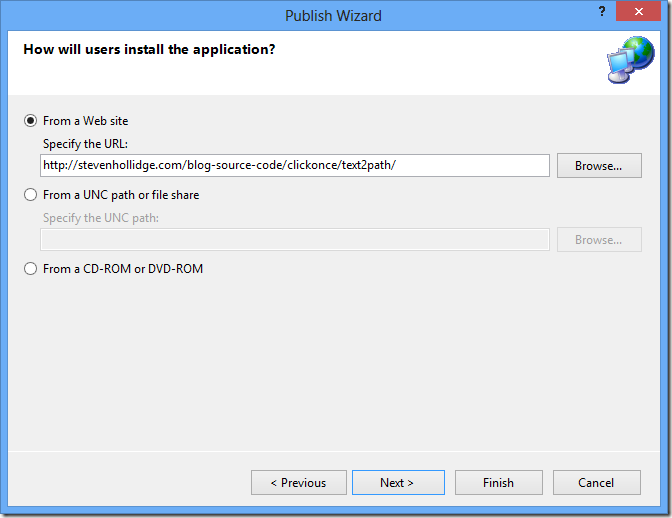This screenshot has width=672, height=518.
Task: Click the grayed-out UNC path text box
Action: click(295, 239)
